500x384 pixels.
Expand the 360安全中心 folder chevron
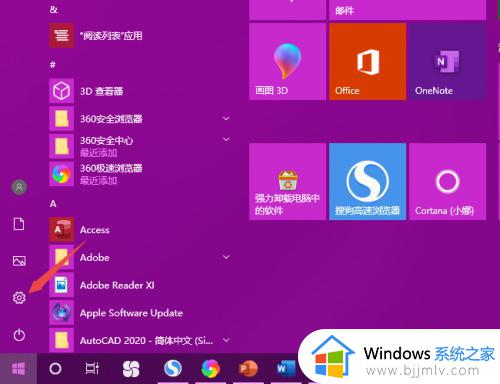pyautogui.click(x=226, y=140)
